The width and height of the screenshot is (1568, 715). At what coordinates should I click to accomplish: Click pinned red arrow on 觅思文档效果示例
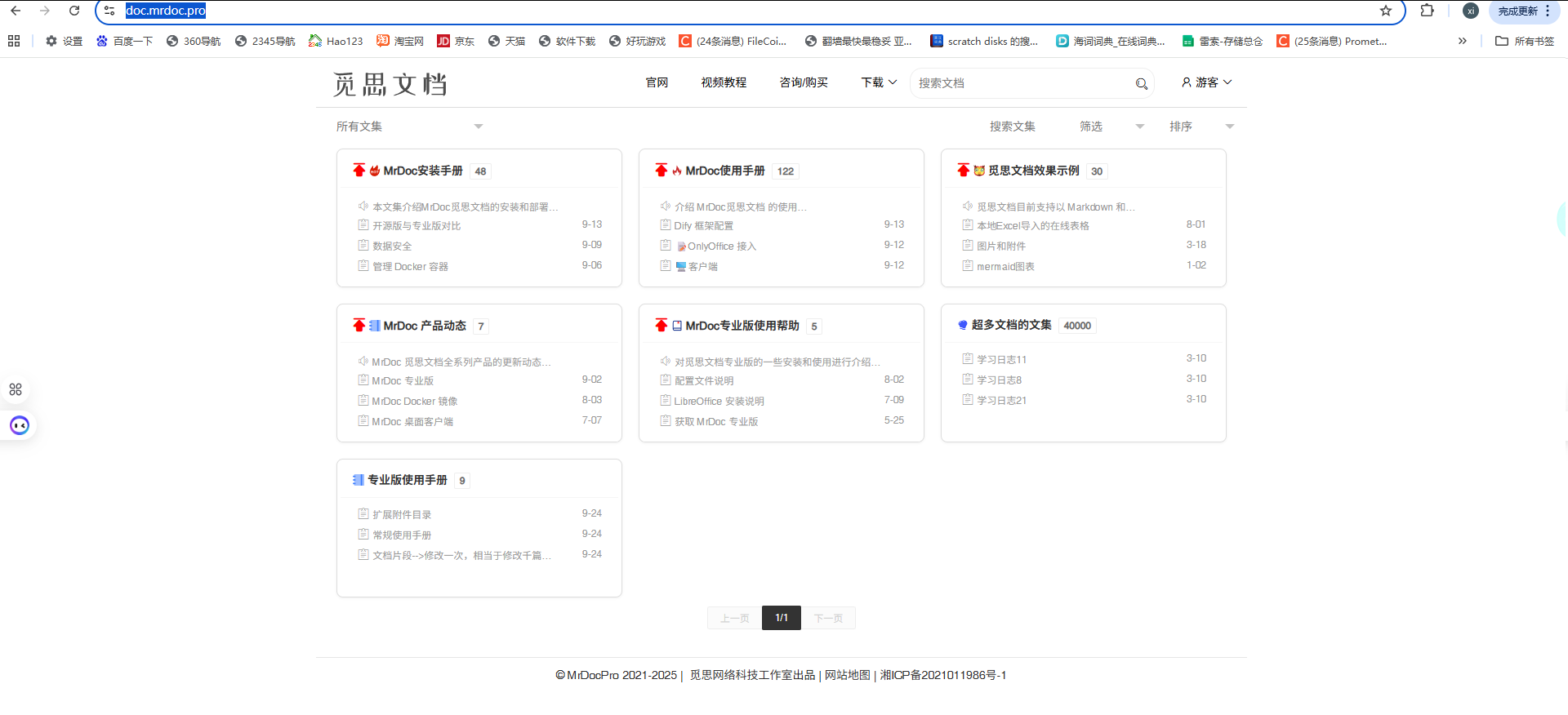[x=964, y=170]
